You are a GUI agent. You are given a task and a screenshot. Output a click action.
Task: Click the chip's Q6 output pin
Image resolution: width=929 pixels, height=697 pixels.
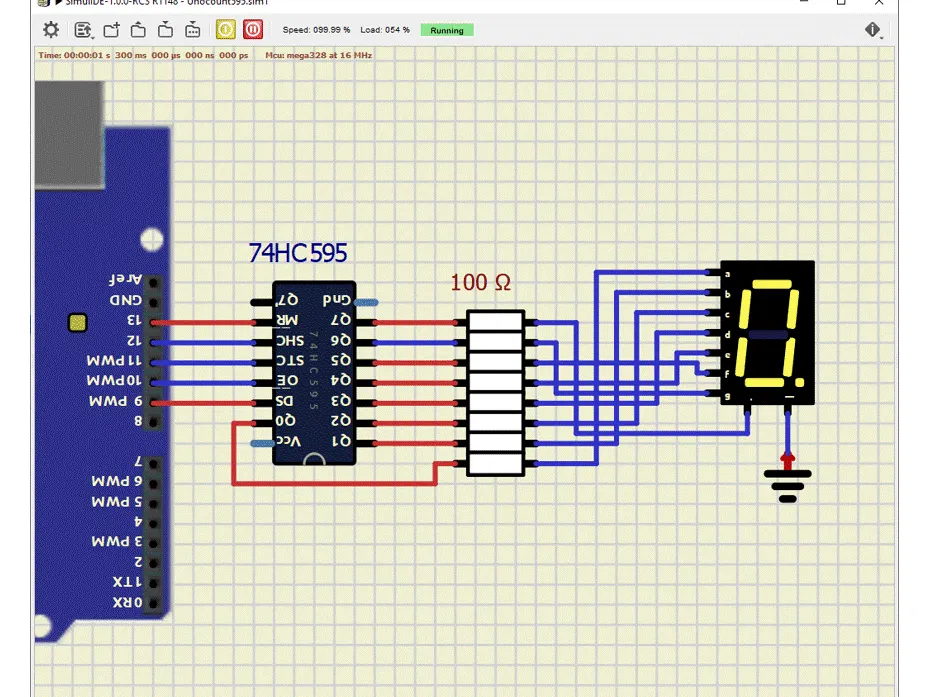(366, 343)
